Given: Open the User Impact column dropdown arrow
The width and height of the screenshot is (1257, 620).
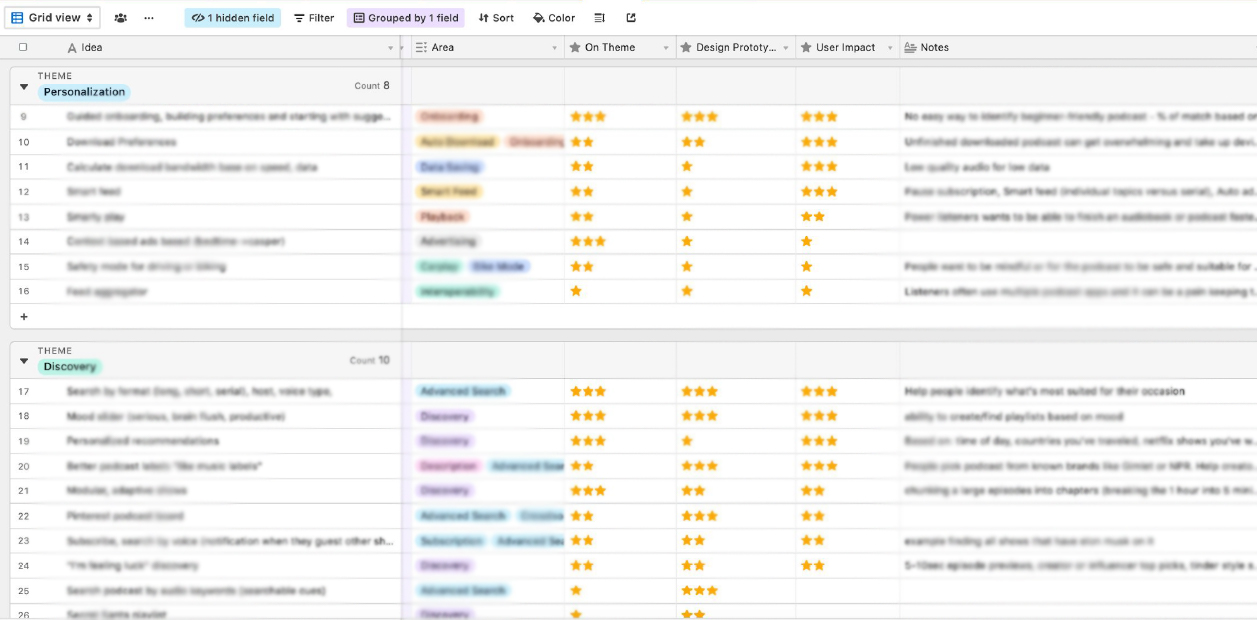Looking at the screenshot, I should point(890,48).
